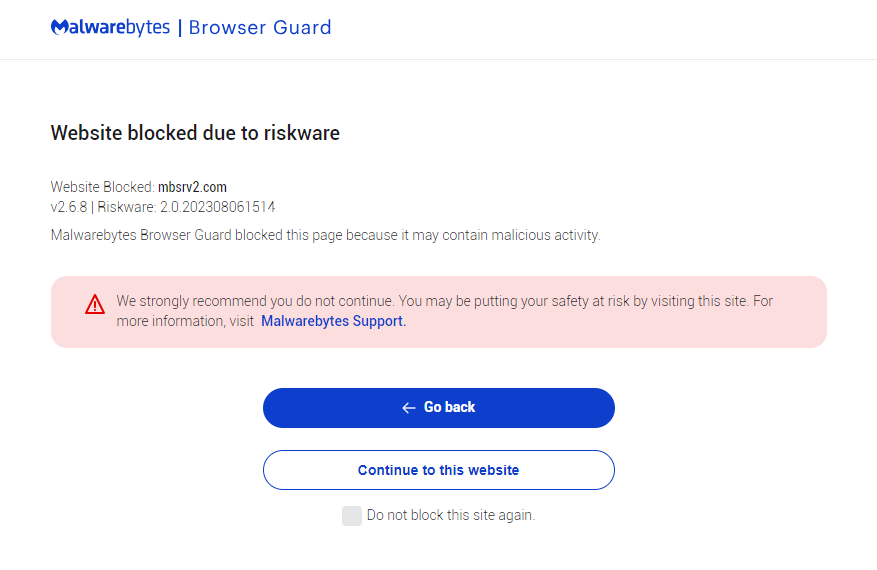Open the Malwarebytes Support link

pos(333,322)
